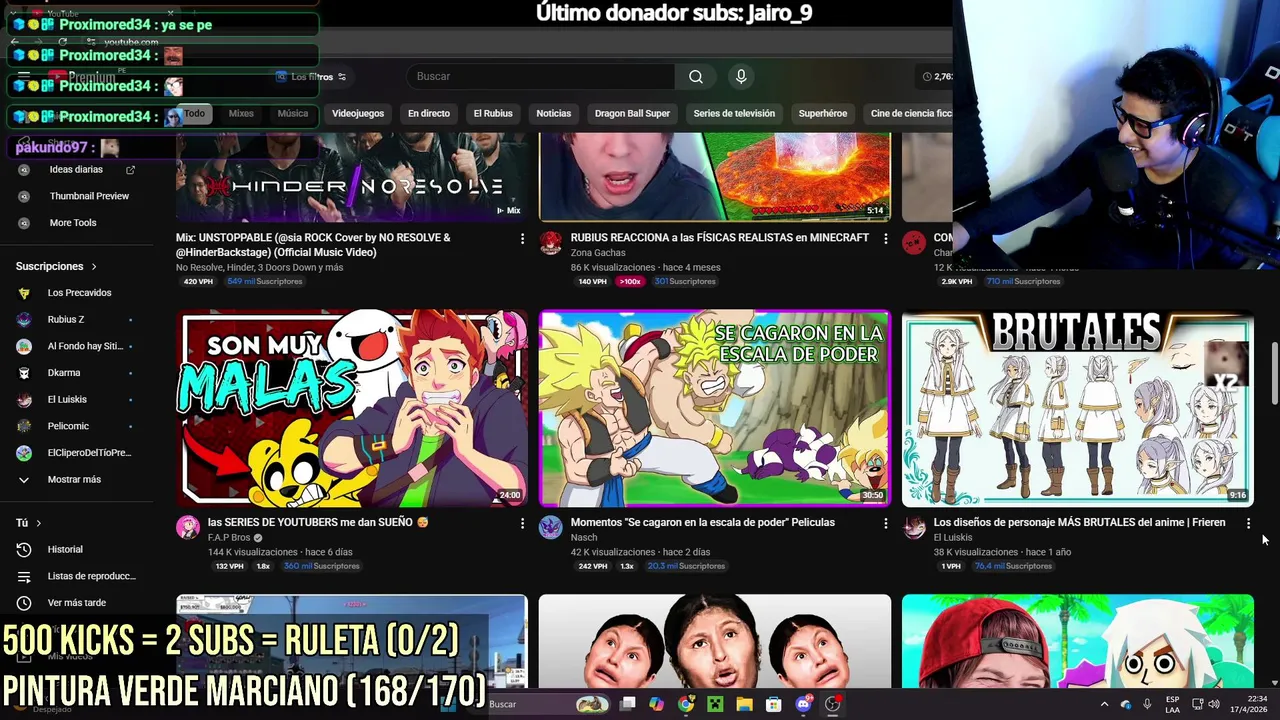Expand the 'Tú' section chevron
Screen dimensions: 1280x720
point(39,523)
